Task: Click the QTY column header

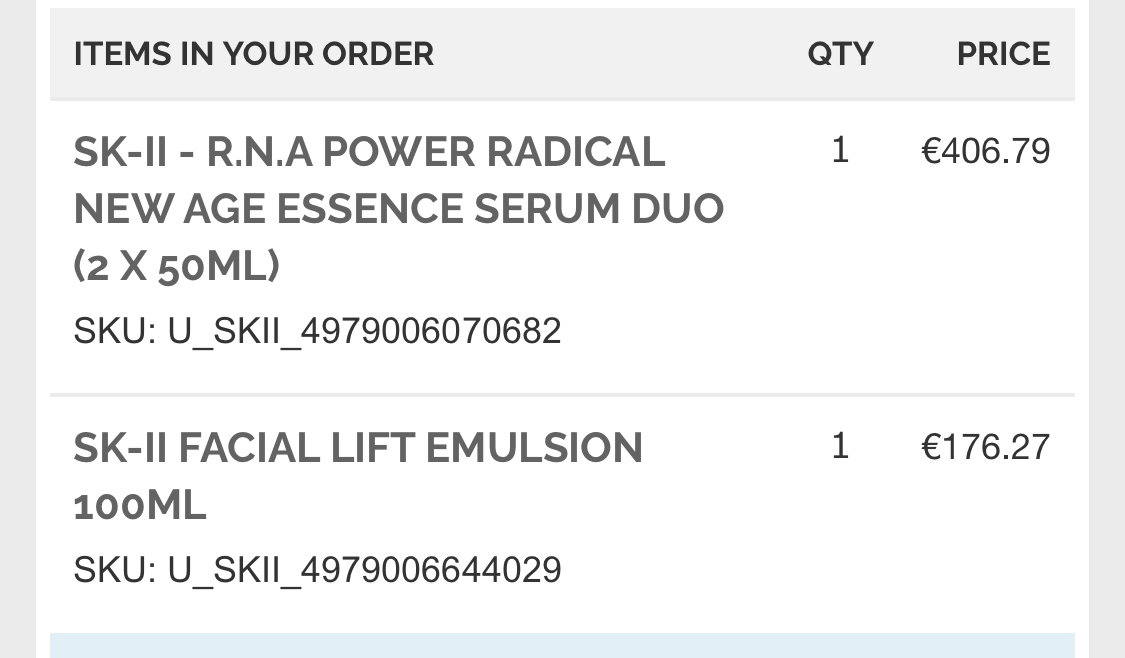Action: 840,54
